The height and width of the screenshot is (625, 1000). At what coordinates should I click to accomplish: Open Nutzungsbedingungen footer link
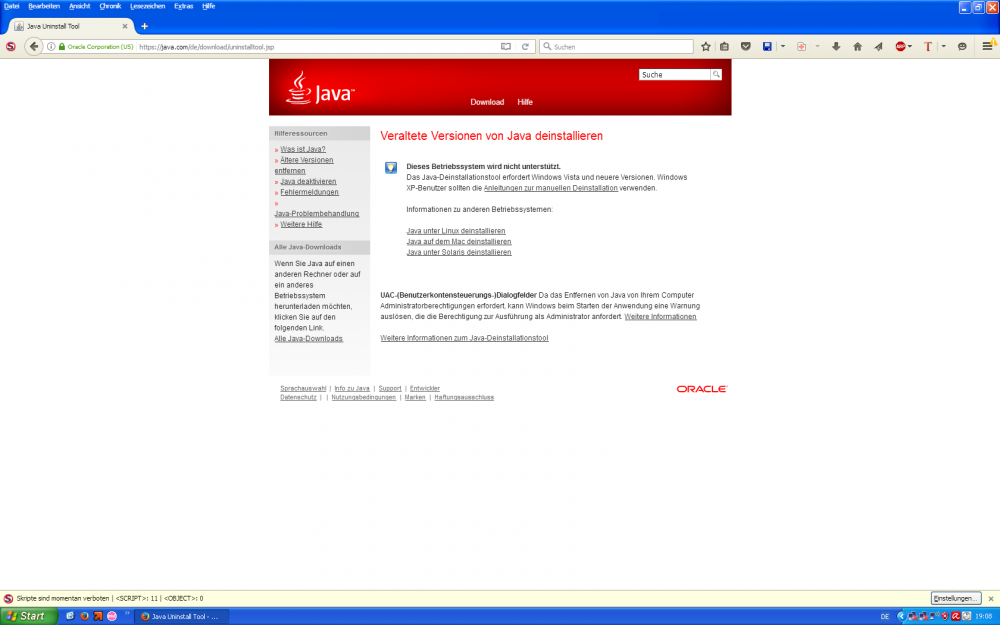point(364,397)
